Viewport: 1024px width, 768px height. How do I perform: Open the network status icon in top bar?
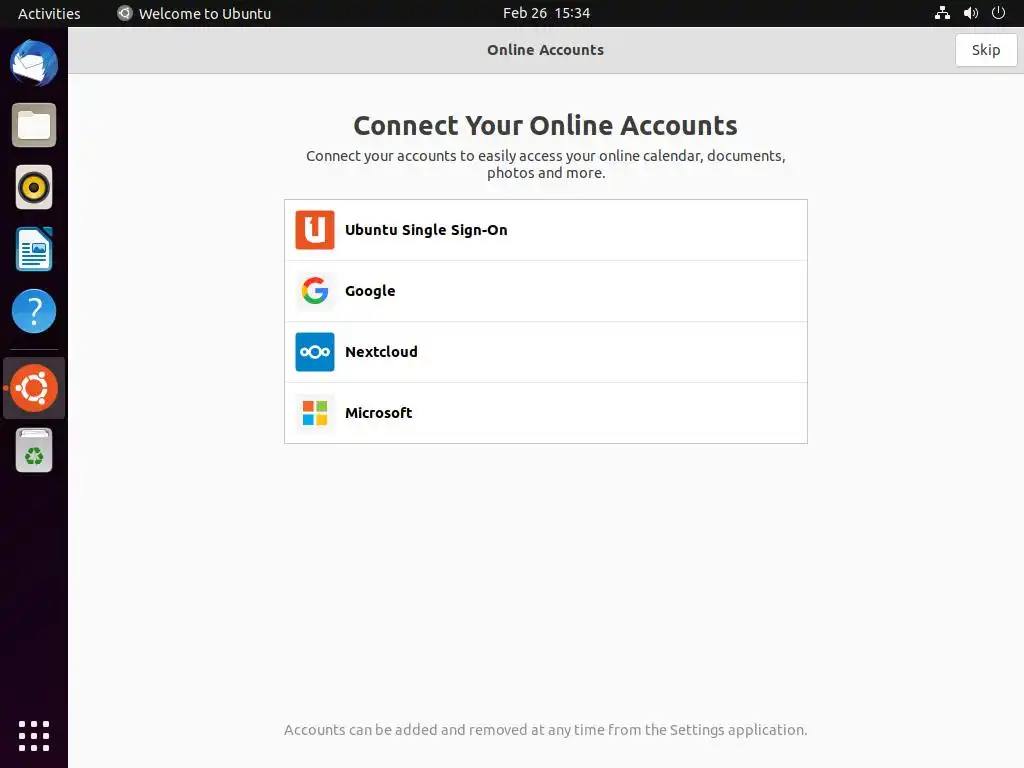point(942,13)
